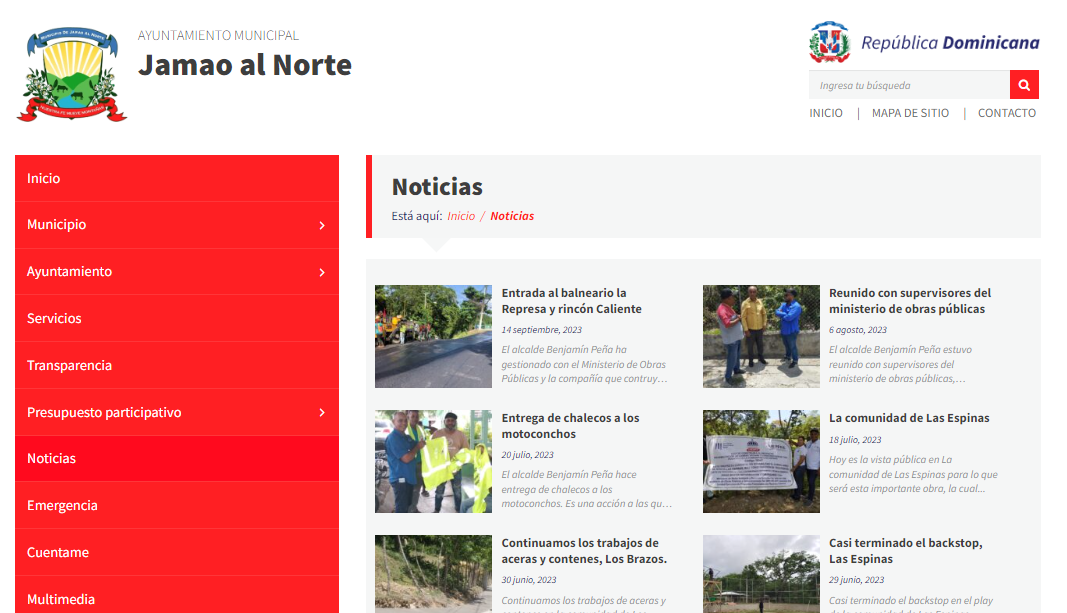The width and height of the screenshot is (1067, 613).
Task: Click the '18 julio, 2023' date text
Action: pyautogui.click(x=855, y=440)
